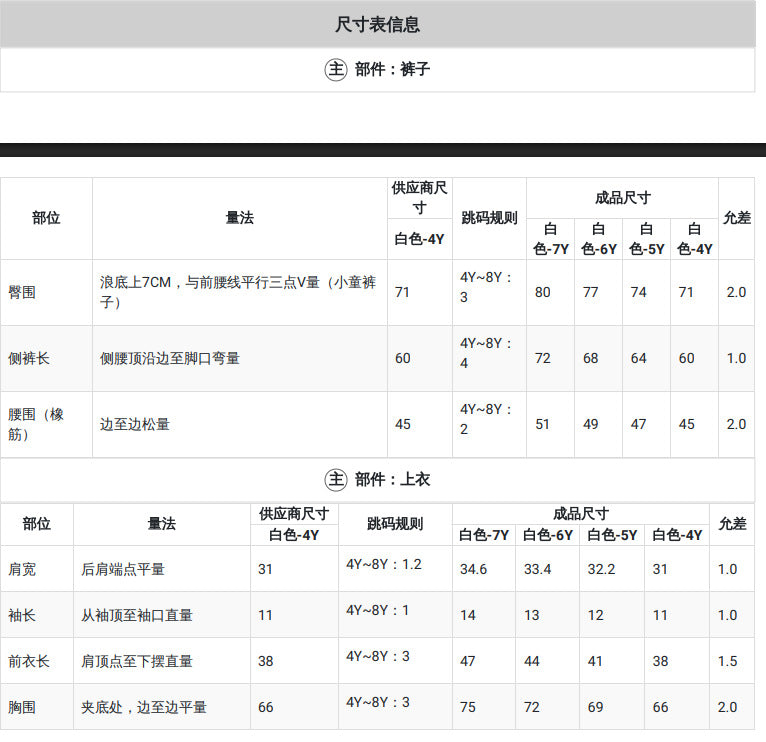Click the 白色-5Y header in top table
Screen dimensions: 766x742
[612, 535]
